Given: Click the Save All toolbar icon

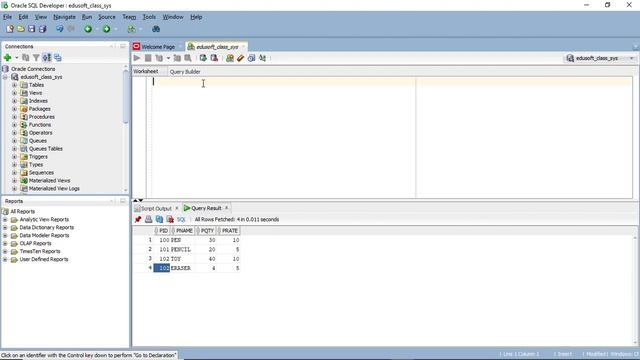Looking at the screenshot, I should coord(42,29).
